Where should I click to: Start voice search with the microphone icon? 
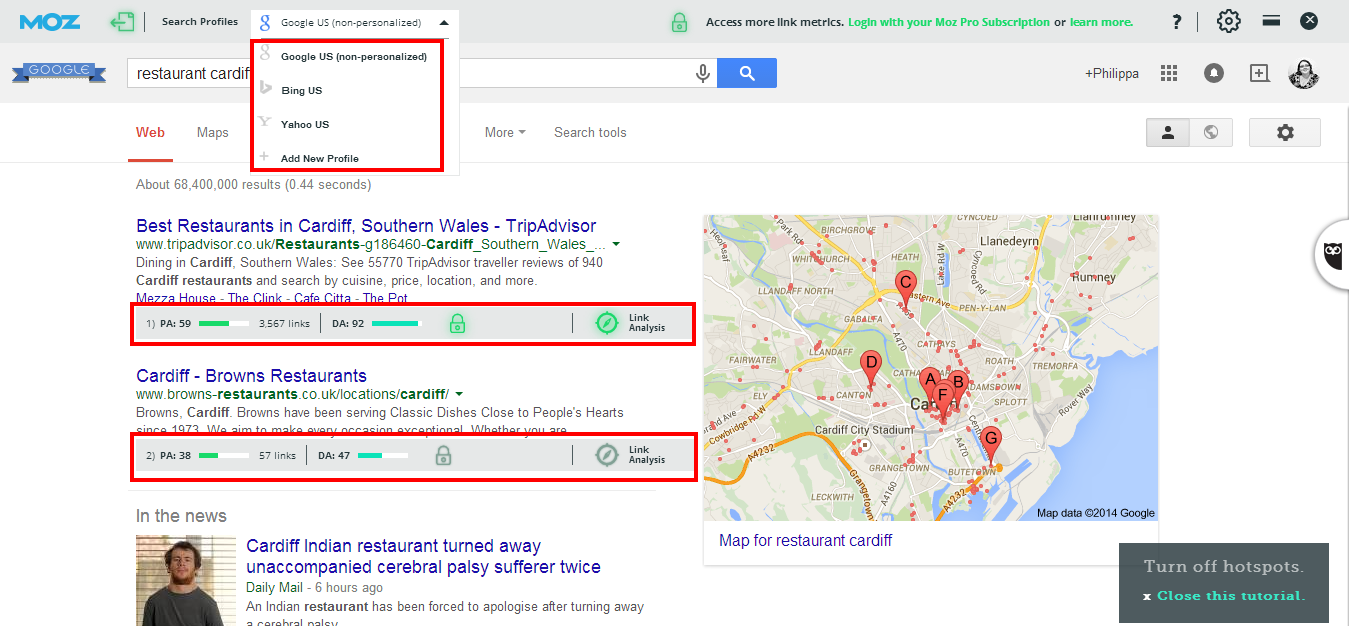(703, 73)
